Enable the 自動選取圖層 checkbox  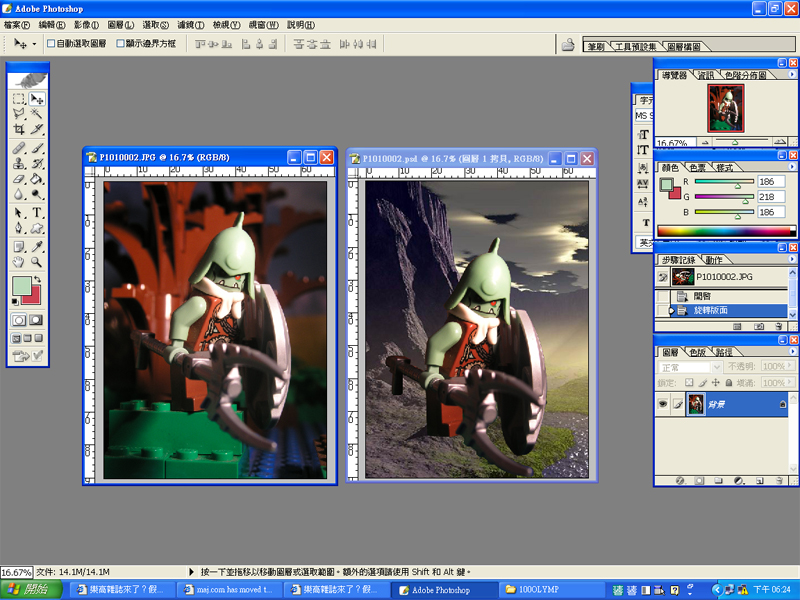52,44
